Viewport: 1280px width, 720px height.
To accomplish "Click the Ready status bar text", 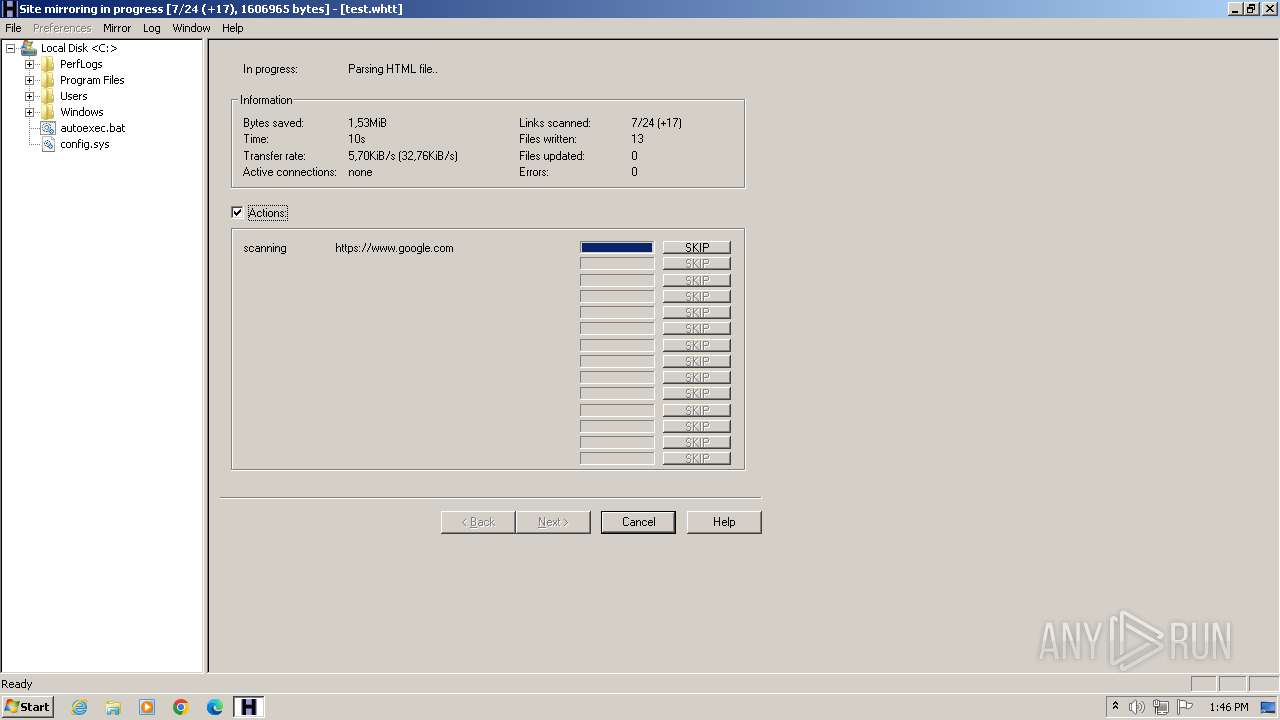I will pos(17,684).
